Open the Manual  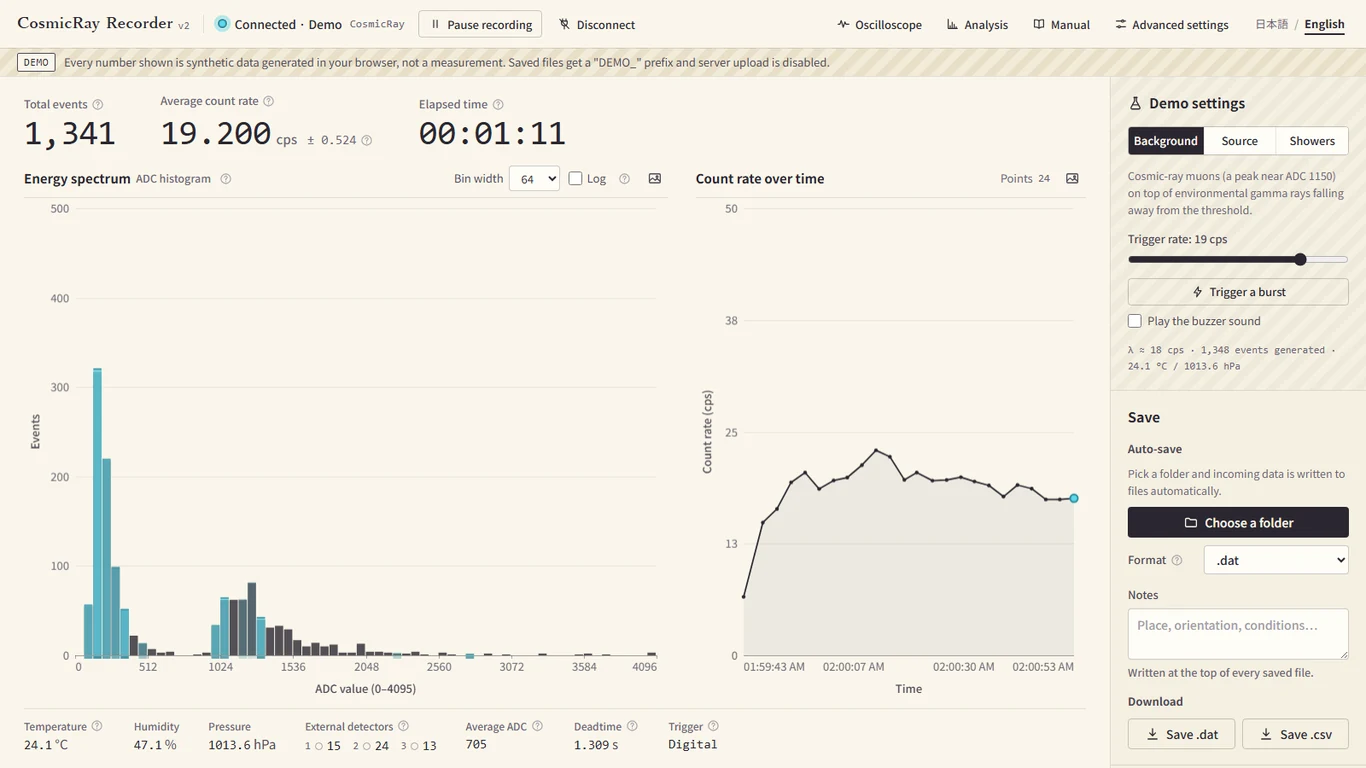point(1061,24)
